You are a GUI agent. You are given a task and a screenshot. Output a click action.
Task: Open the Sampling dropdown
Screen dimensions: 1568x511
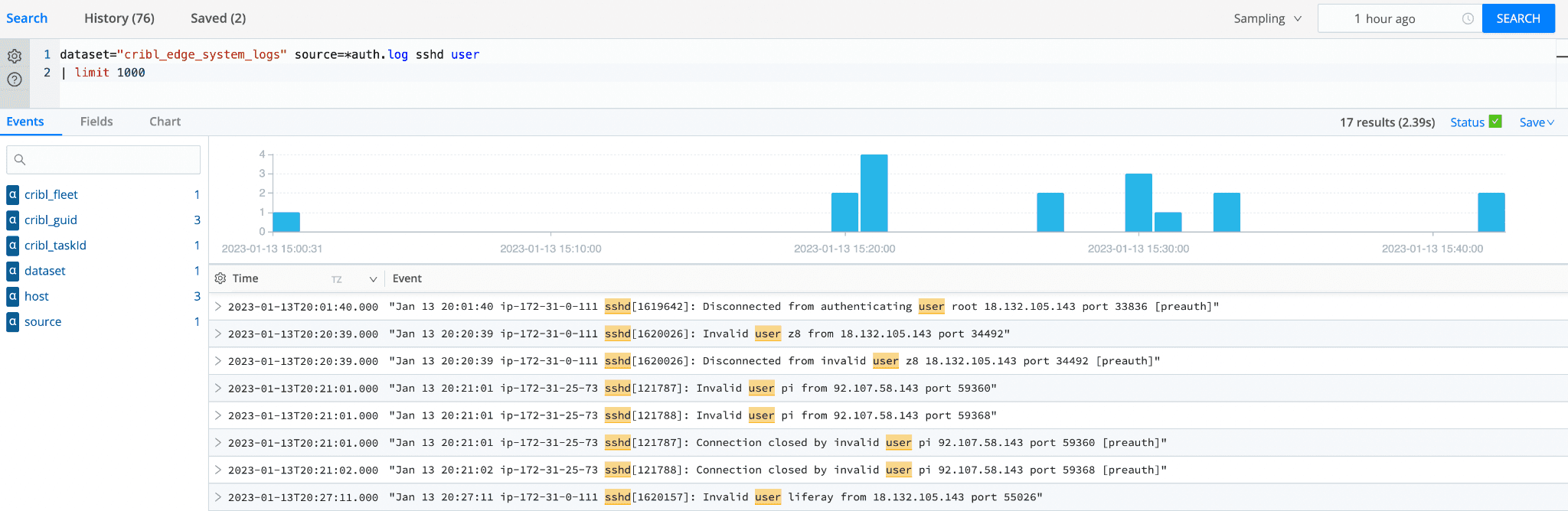coord(1267,18)
